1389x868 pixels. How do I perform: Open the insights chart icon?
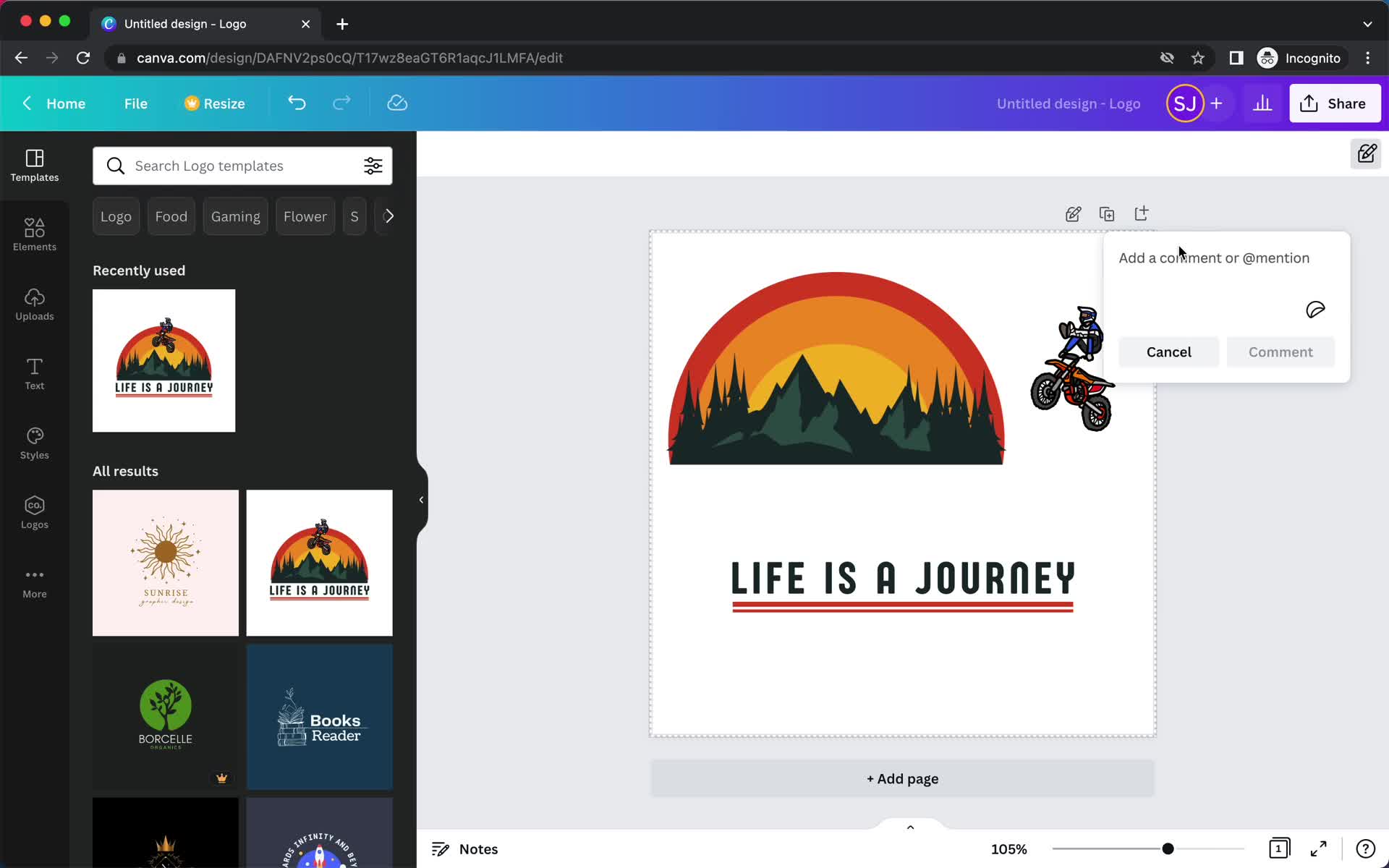tap(1262, 103)
